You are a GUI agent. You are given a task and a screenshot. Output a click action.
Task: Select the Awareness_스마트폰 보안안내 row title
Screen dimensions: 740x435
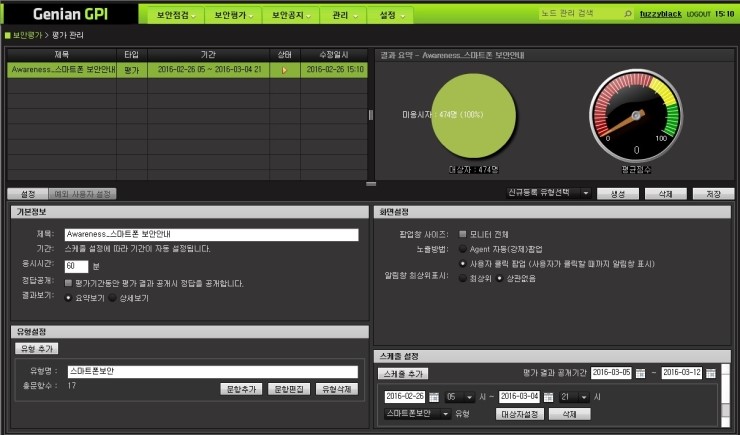(x=63, y=70)
